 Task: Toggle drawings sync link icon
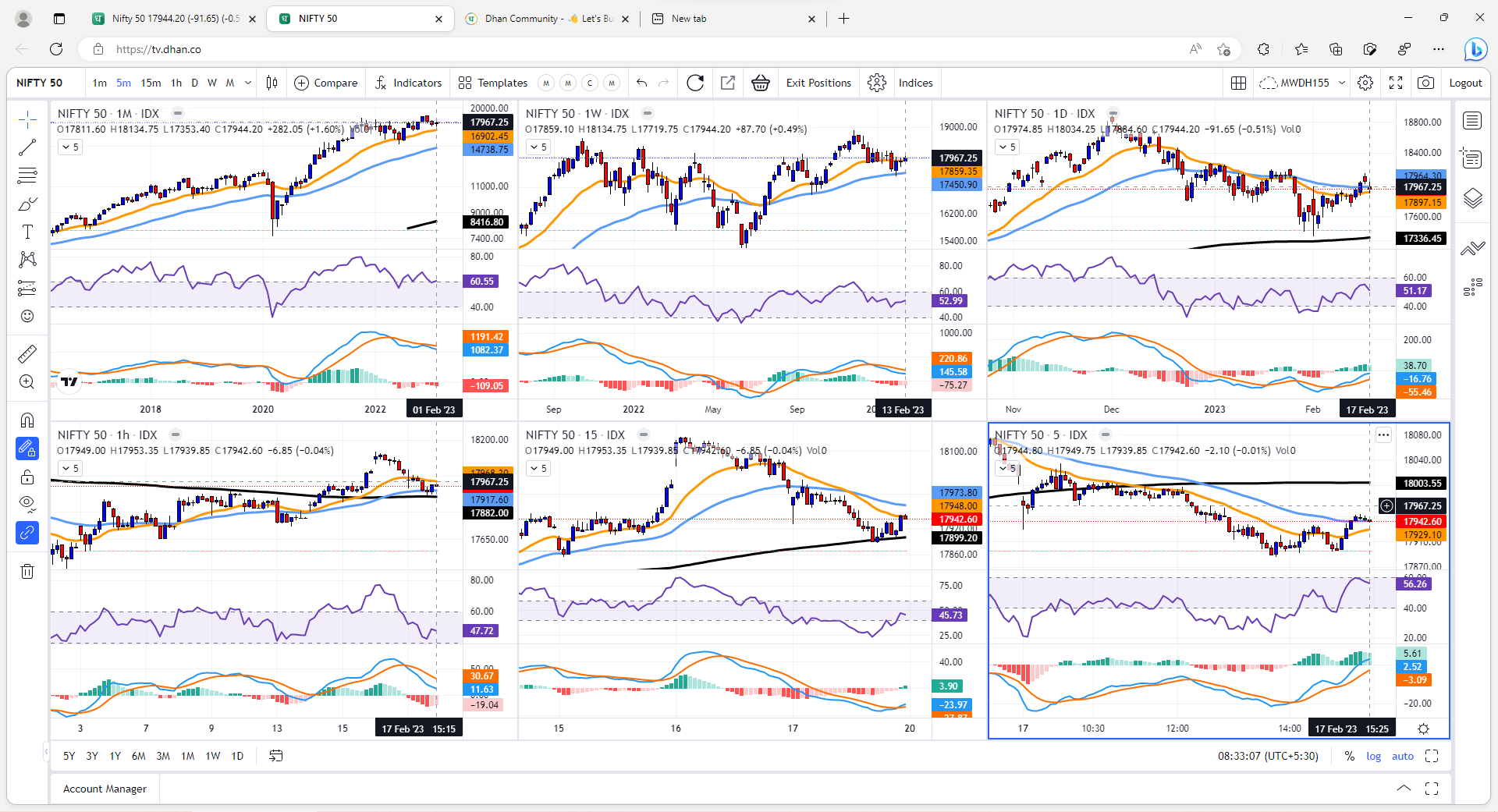[x=27, y=533]
